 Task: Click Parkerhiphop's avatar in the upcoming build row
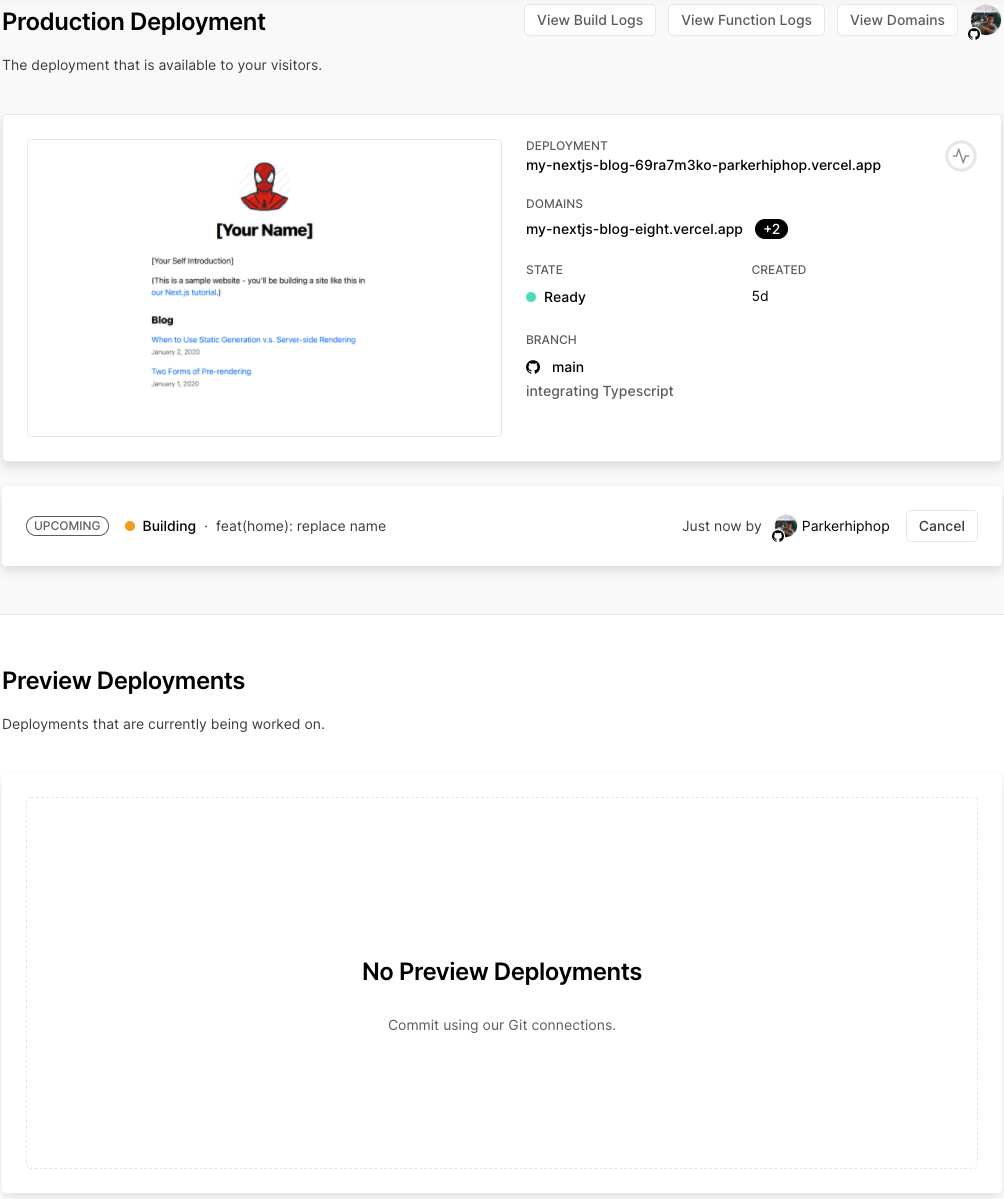[785, 526]
